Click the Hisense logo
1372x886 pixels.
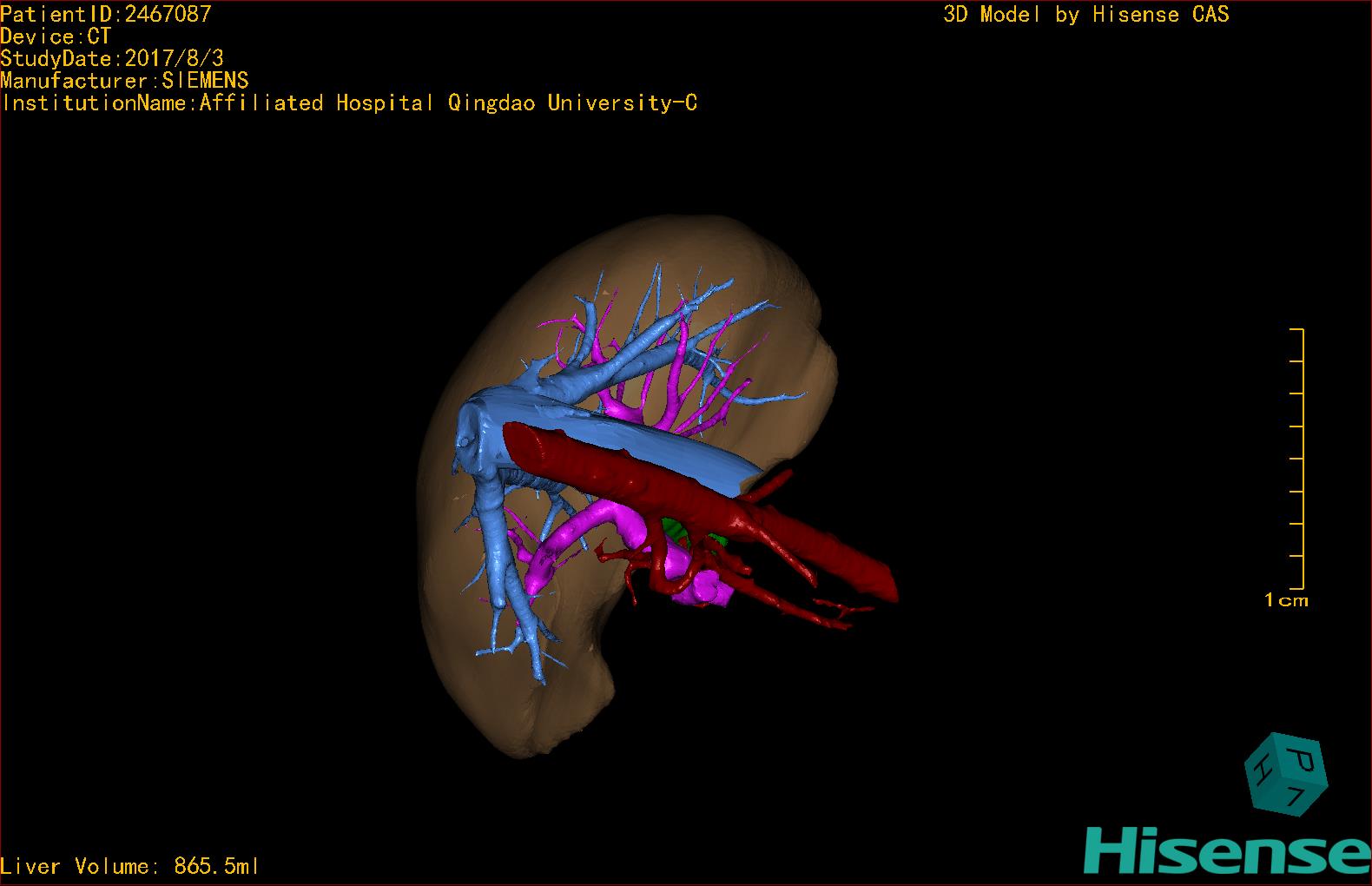[1226, 850]
